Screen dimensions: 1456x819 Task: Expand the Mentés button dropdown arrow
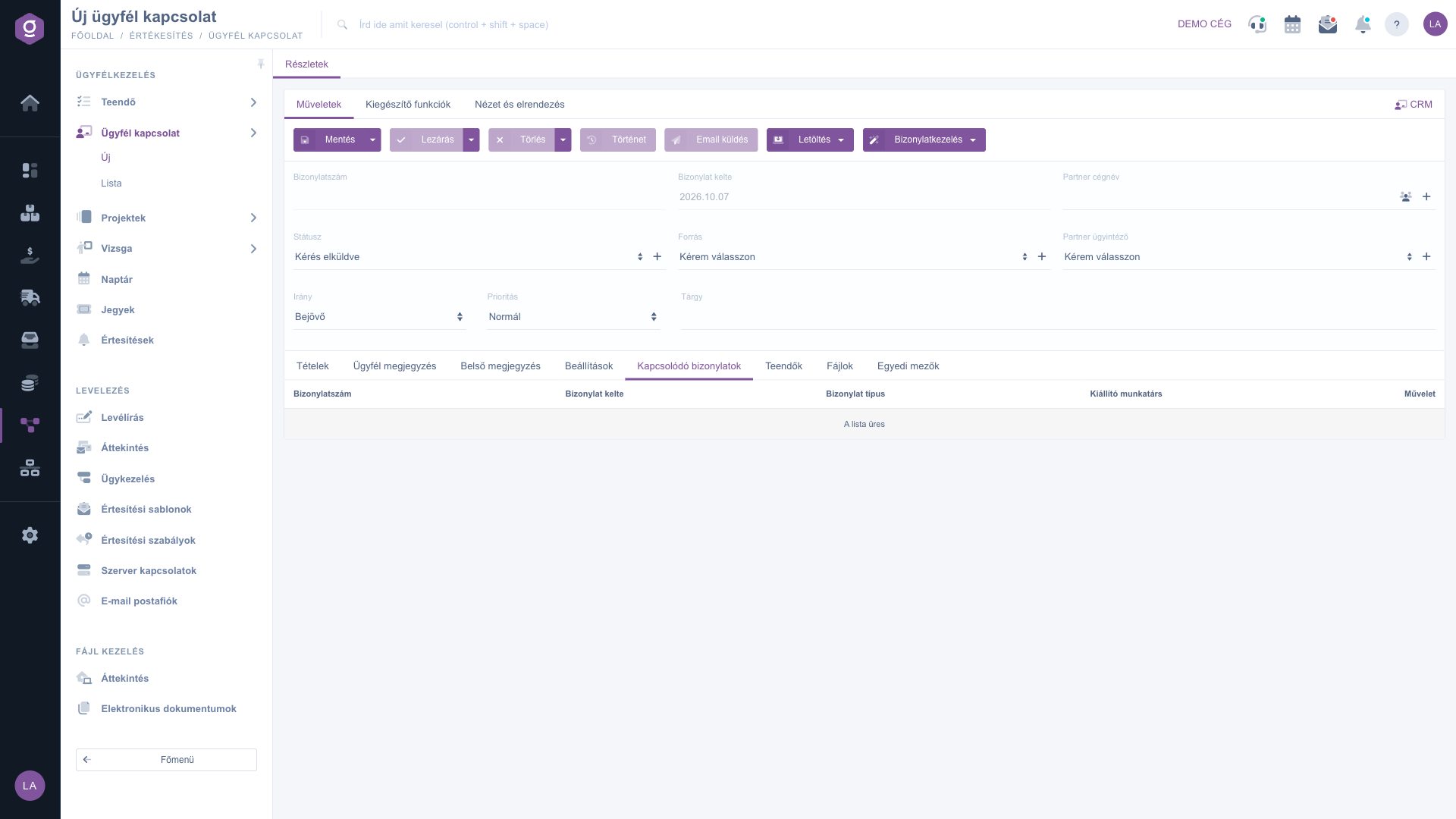372,140
